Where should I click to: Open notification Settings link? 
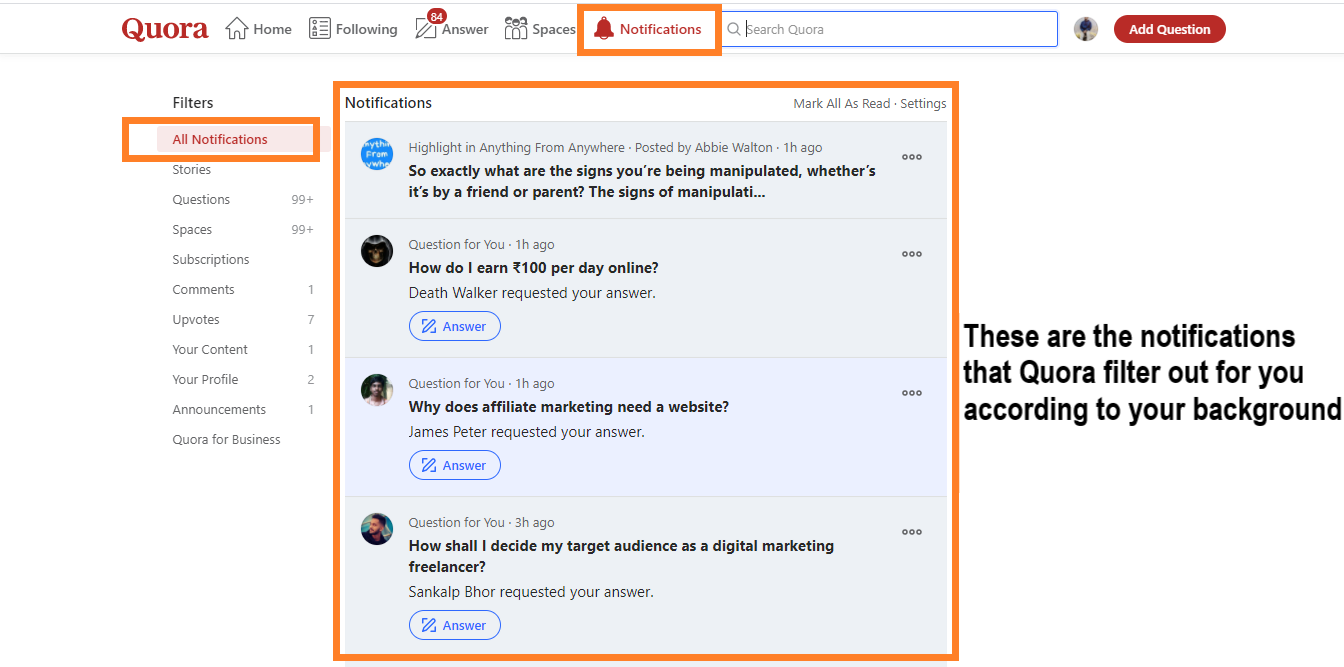point(923,103)
